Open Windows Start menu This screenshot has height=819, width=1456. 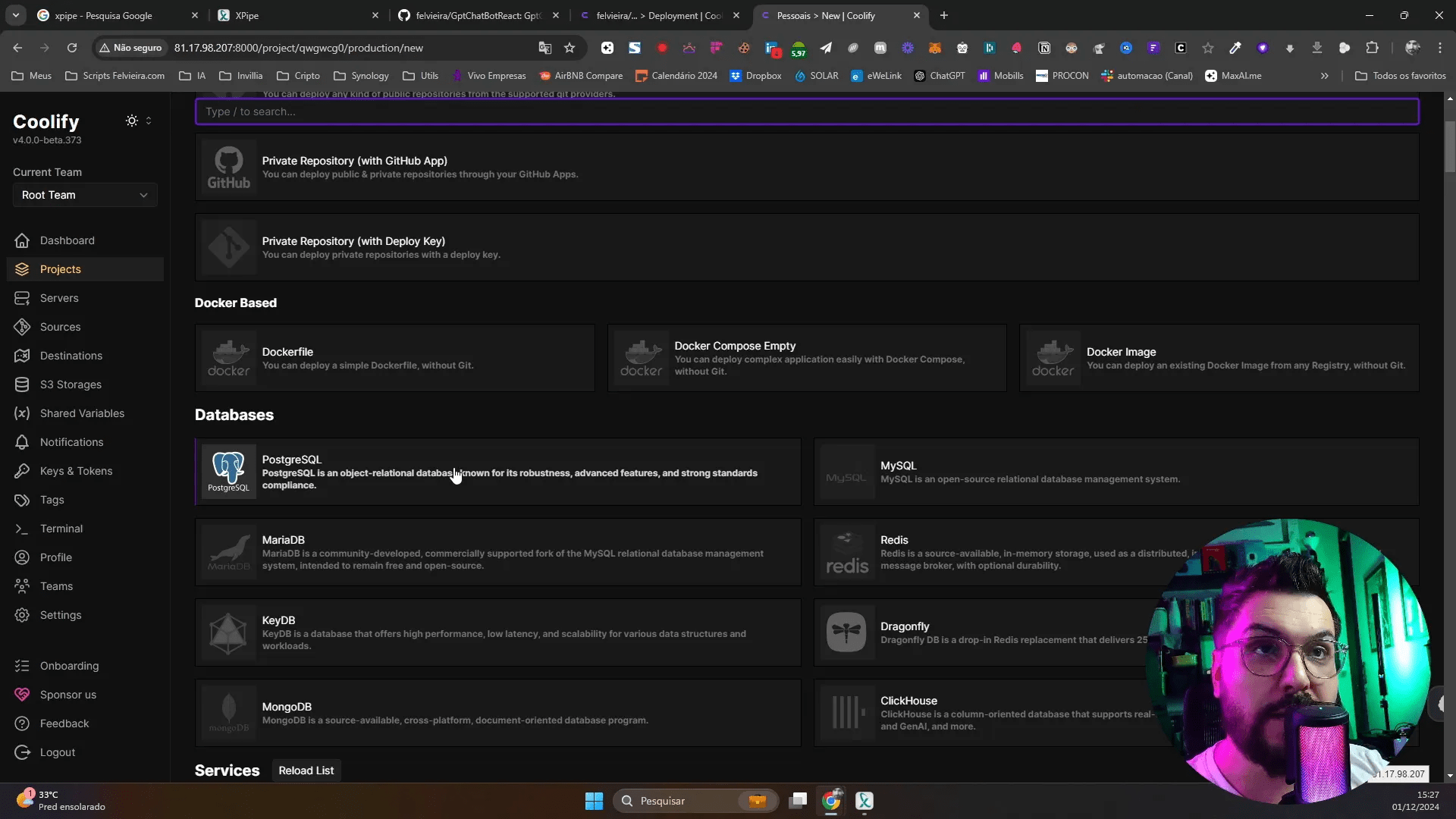coord(594,801)
